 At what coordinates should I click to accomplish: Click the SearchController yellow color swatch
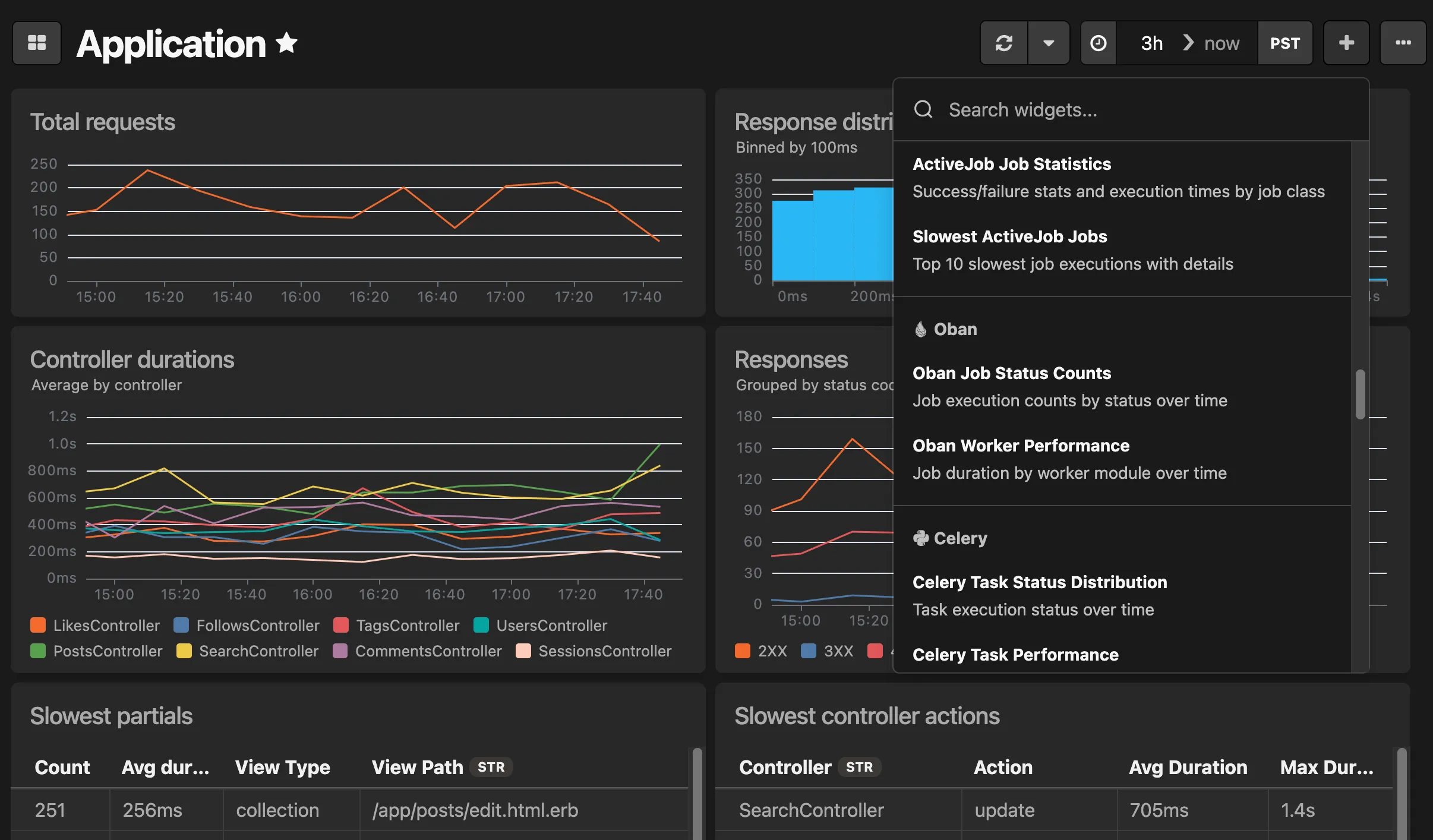click(x=184, y=651)
